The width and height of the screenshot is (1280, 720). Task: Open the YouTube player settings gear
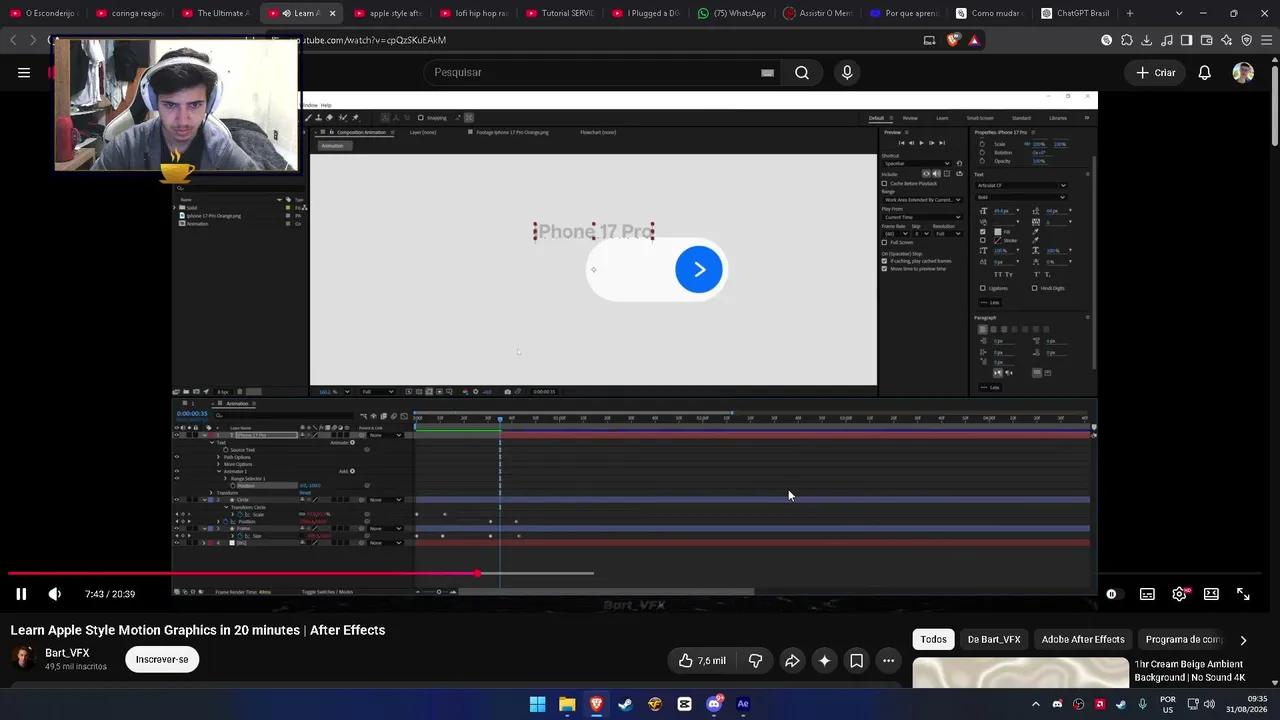pyautogui.click(x=1179, y=594)
